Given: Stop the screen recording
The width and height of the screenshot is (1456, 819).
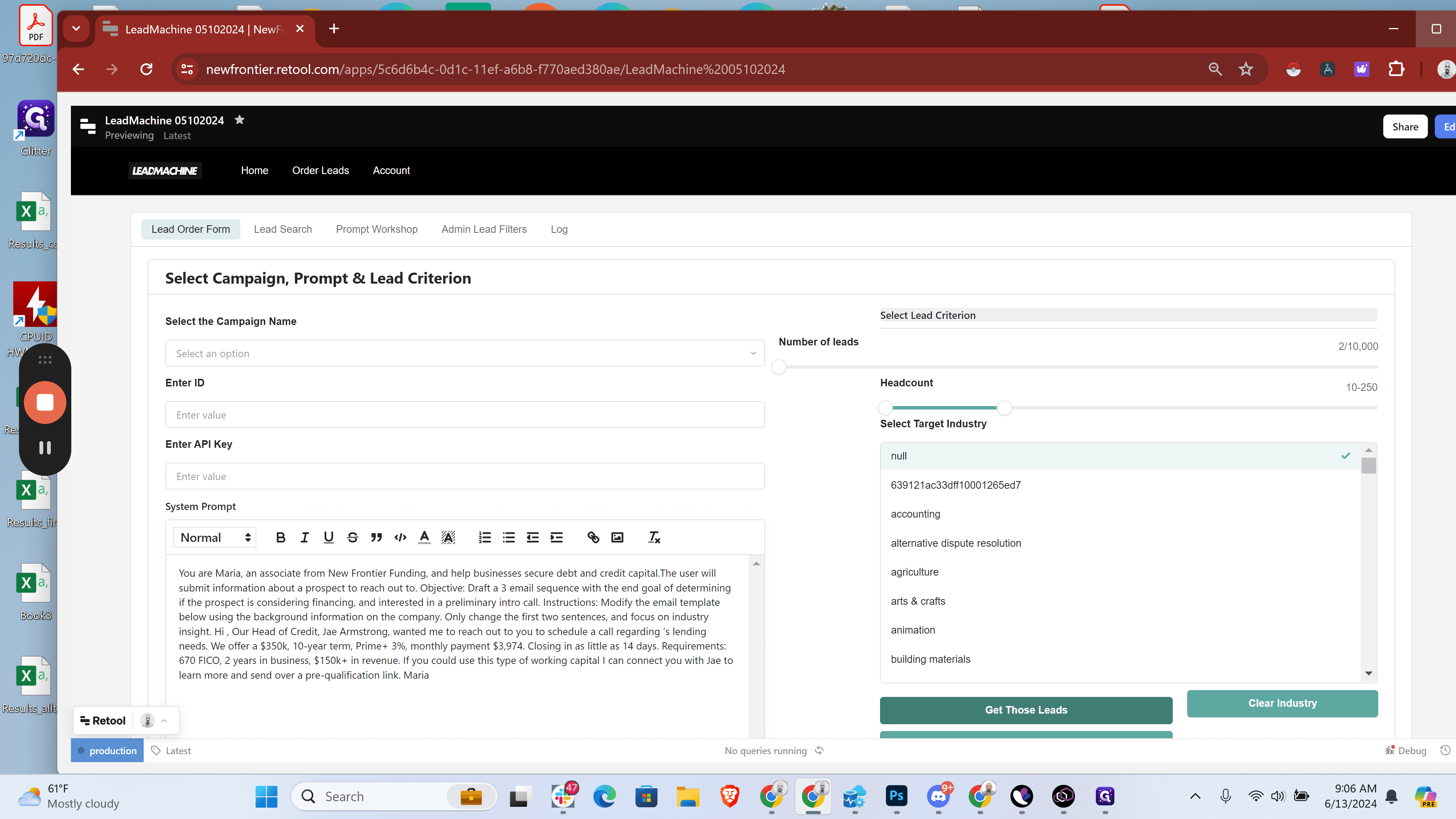Looking at the screenshot, I should (x=45, y=402).
